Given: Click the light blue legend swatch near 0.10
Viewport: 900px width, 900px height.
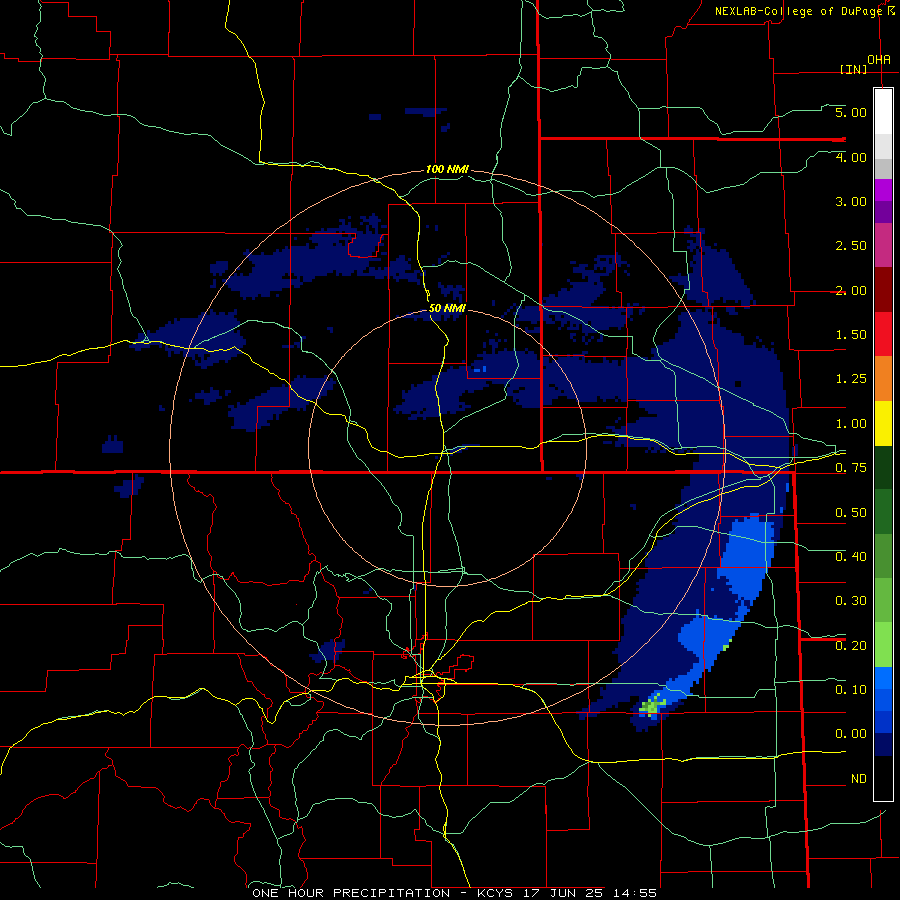Looking at the screenshot, I should coord(883,678).
